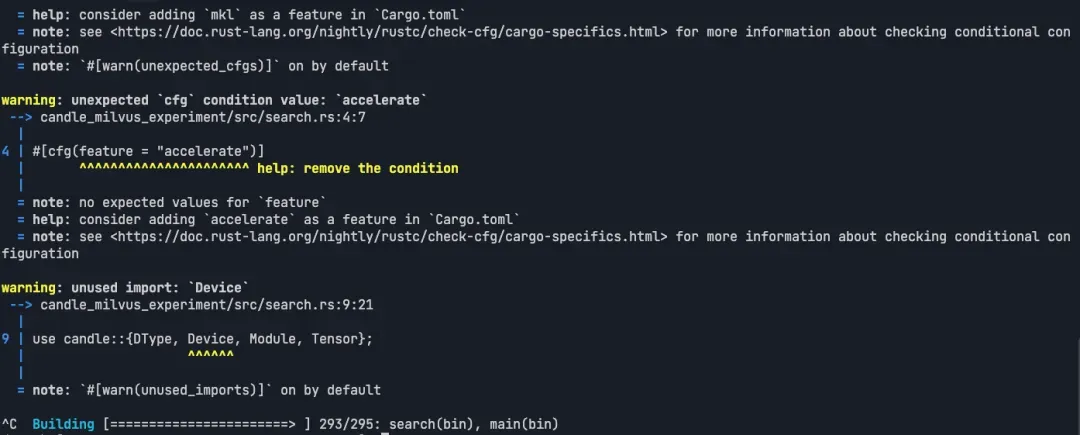Image resolution: width=1080 pixels, height=435 pixels.
Task: Click line number 4 in the gutter
Action: tap(6, 151)
